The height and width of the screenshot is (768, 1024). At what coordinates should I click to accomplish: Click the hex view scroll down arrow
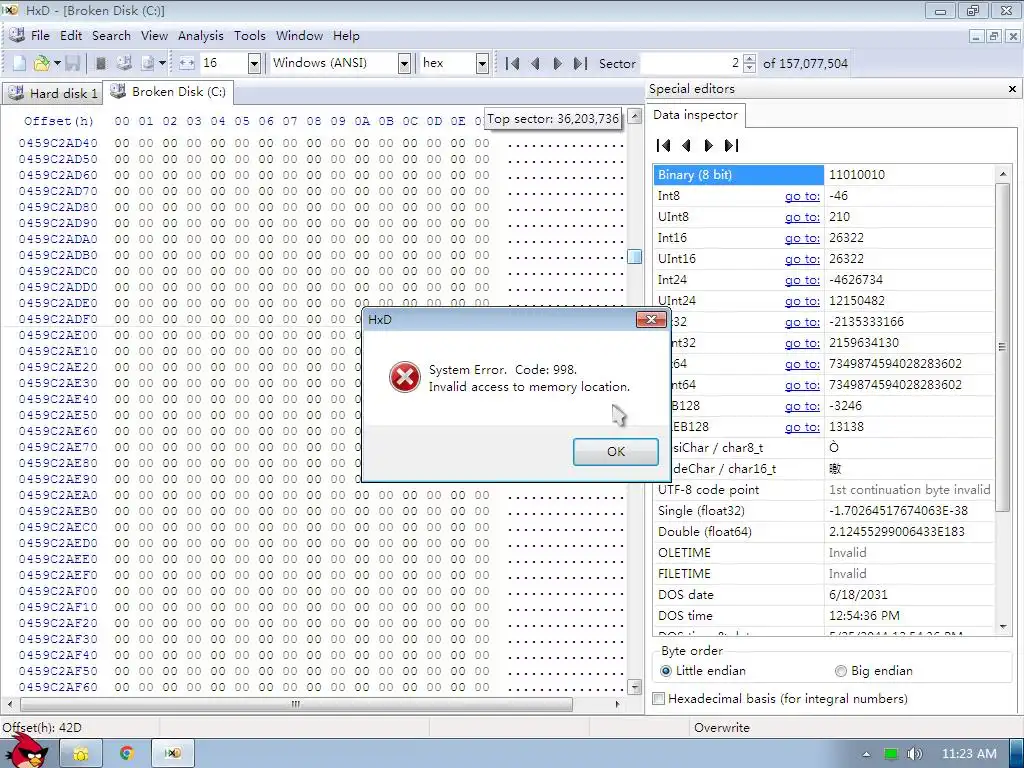tap(634, 687)
